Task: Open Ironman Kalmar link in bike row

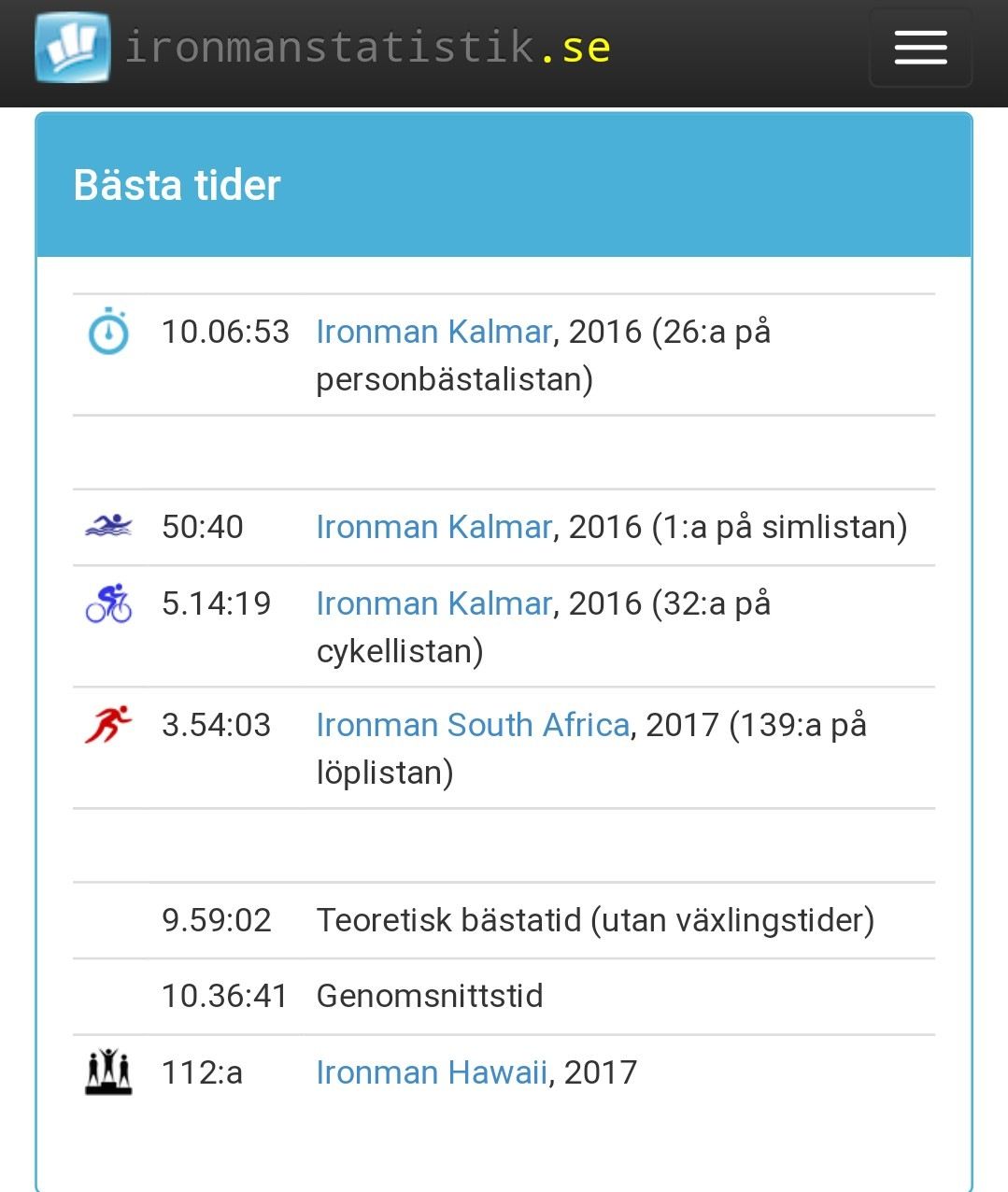Action: pyautogui.click(x=433, y=603)
